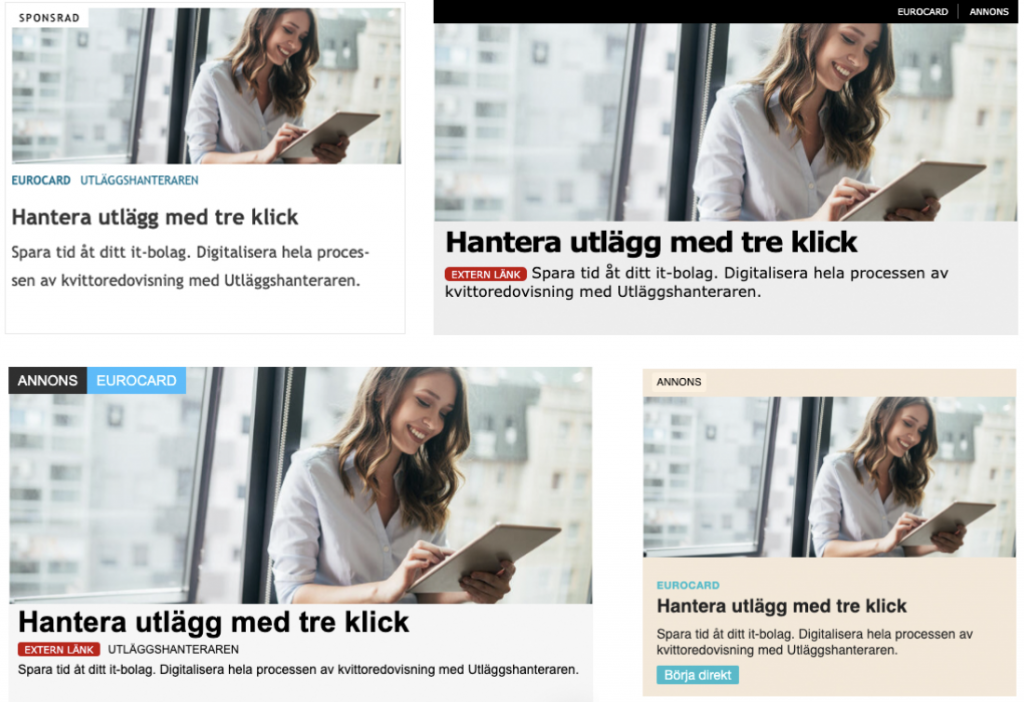The width and height of the screenshot is (1024, 702).
Task: Open the image in the beige ad
Action: (x=829, y=477)
